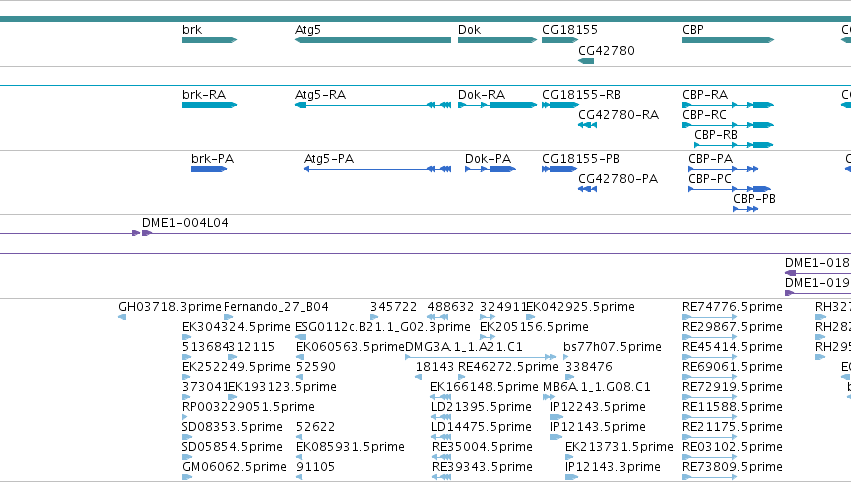Select the Dok-PA protein feature
The image size is (851, 482).
point(491,169)
